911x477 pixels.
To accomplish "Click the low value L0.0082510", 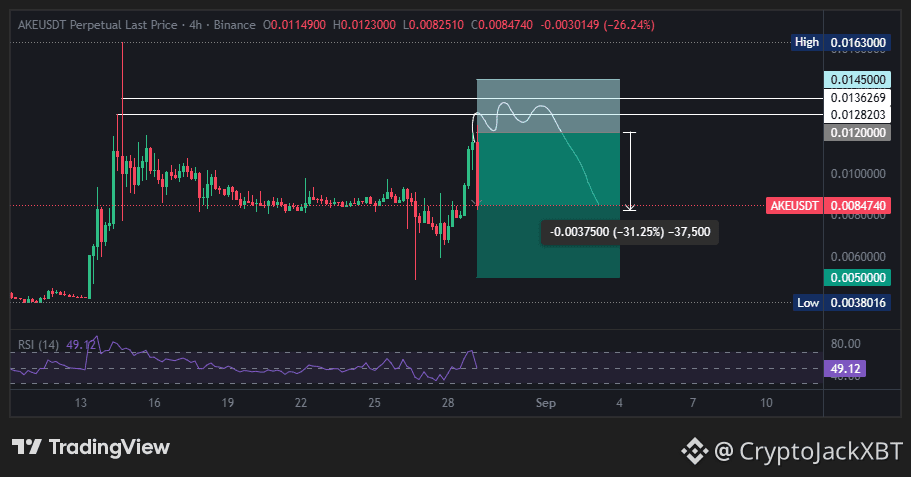I will point(433,25).
